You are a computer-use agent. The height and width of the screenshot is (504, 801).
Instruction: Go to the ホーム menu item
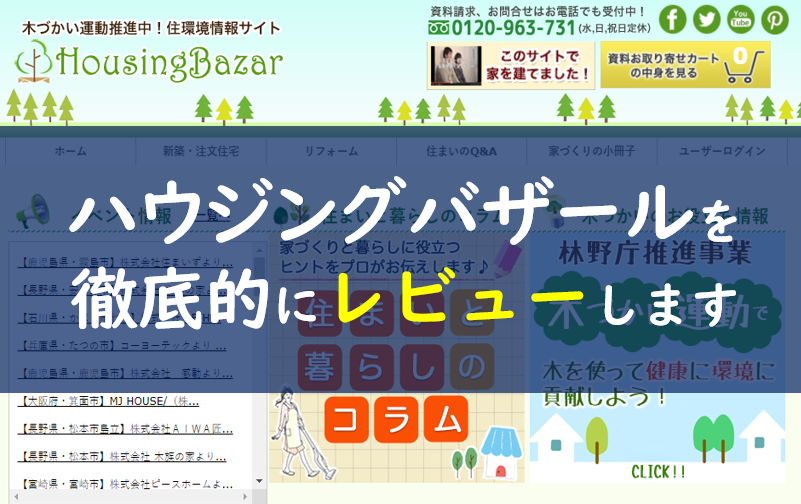point(70,151)
